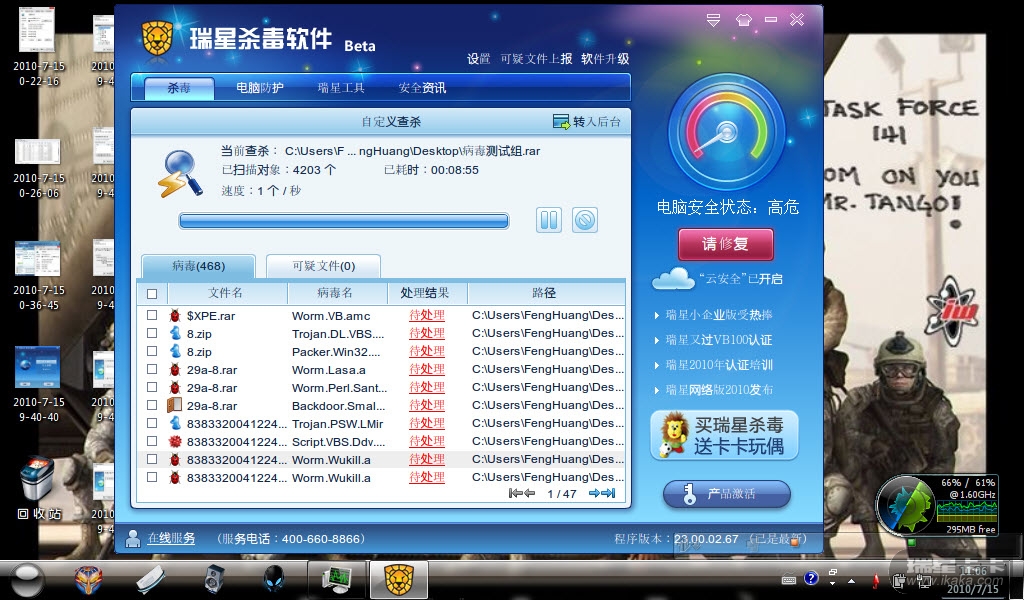The height and width of the screenshot is (600, 1024).
Task: Click the monitor taskbar icon
Action: click(x=337, y=579)
